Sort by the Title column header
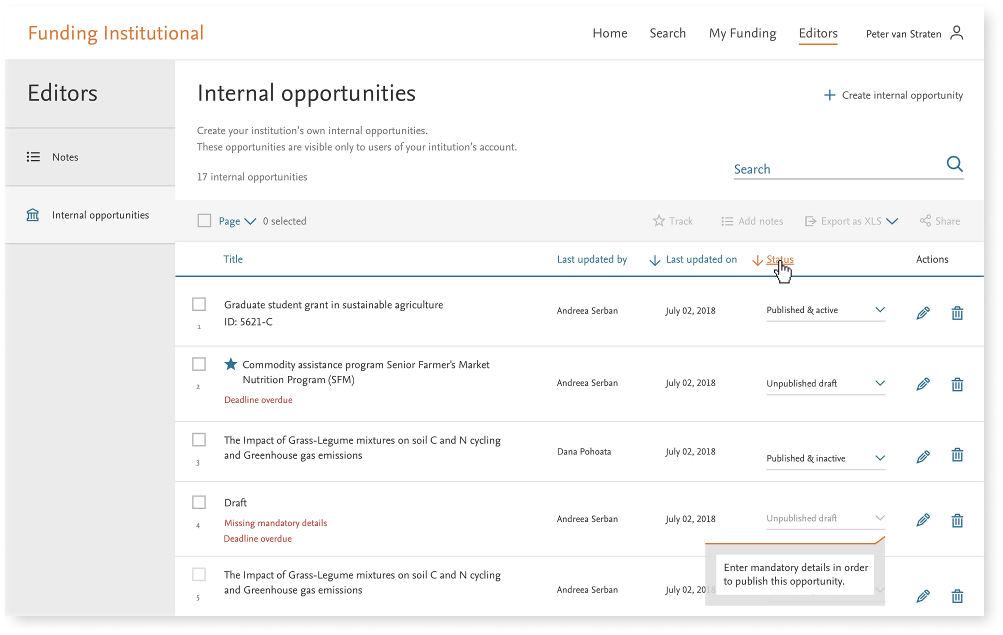The height and width of the screenshot is (635, 1003). pos(233,259)
